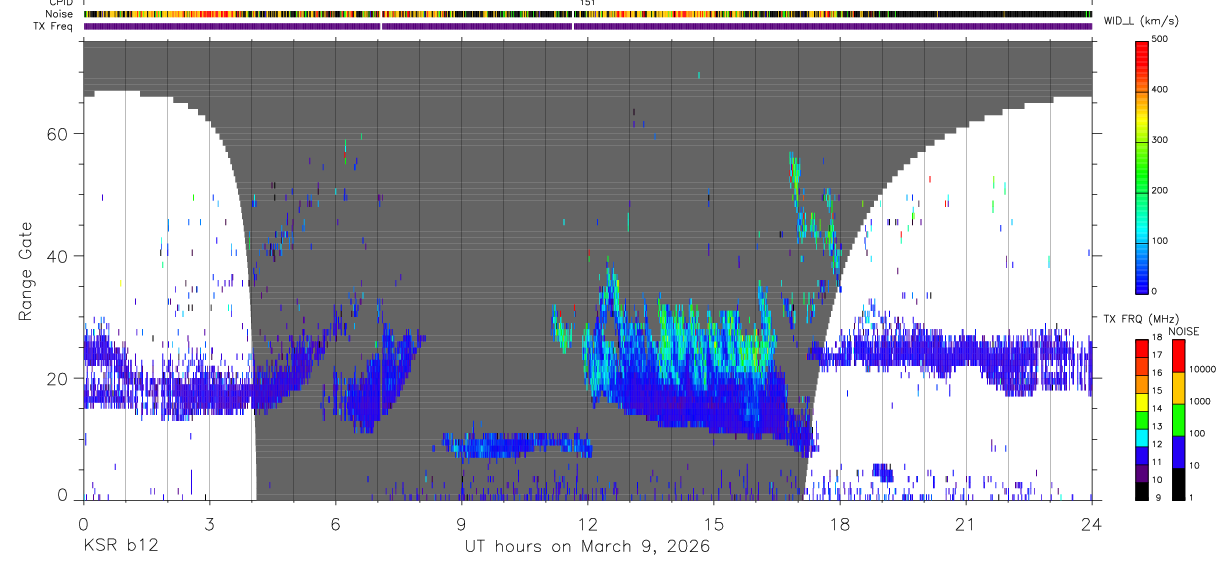Viewport: 1228px width, 567px height.
Task: Click the "12" UT hour tick label below the plot
Action: point(588,524)
